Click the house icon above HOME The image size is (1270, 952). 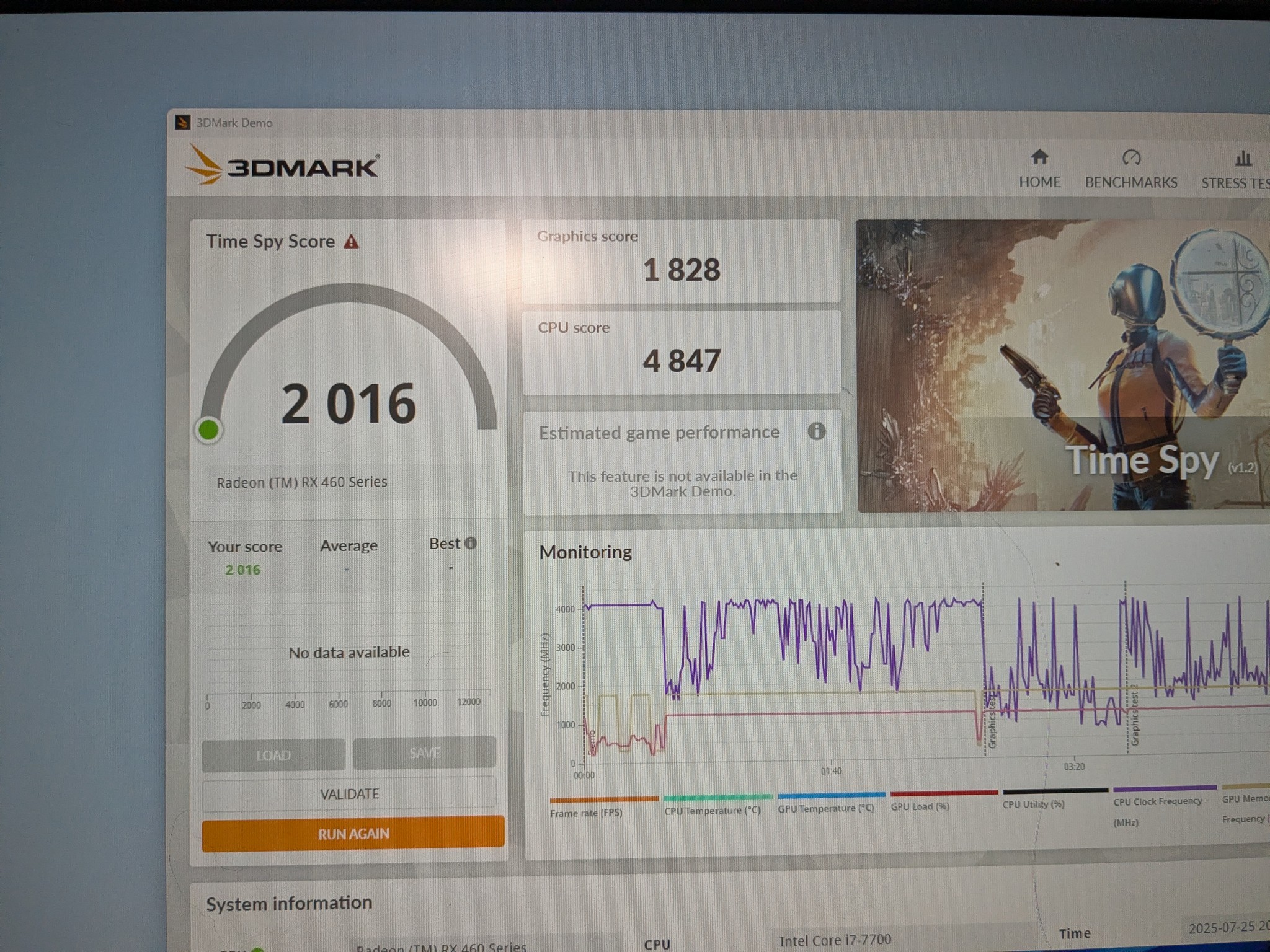[1040, 157]
